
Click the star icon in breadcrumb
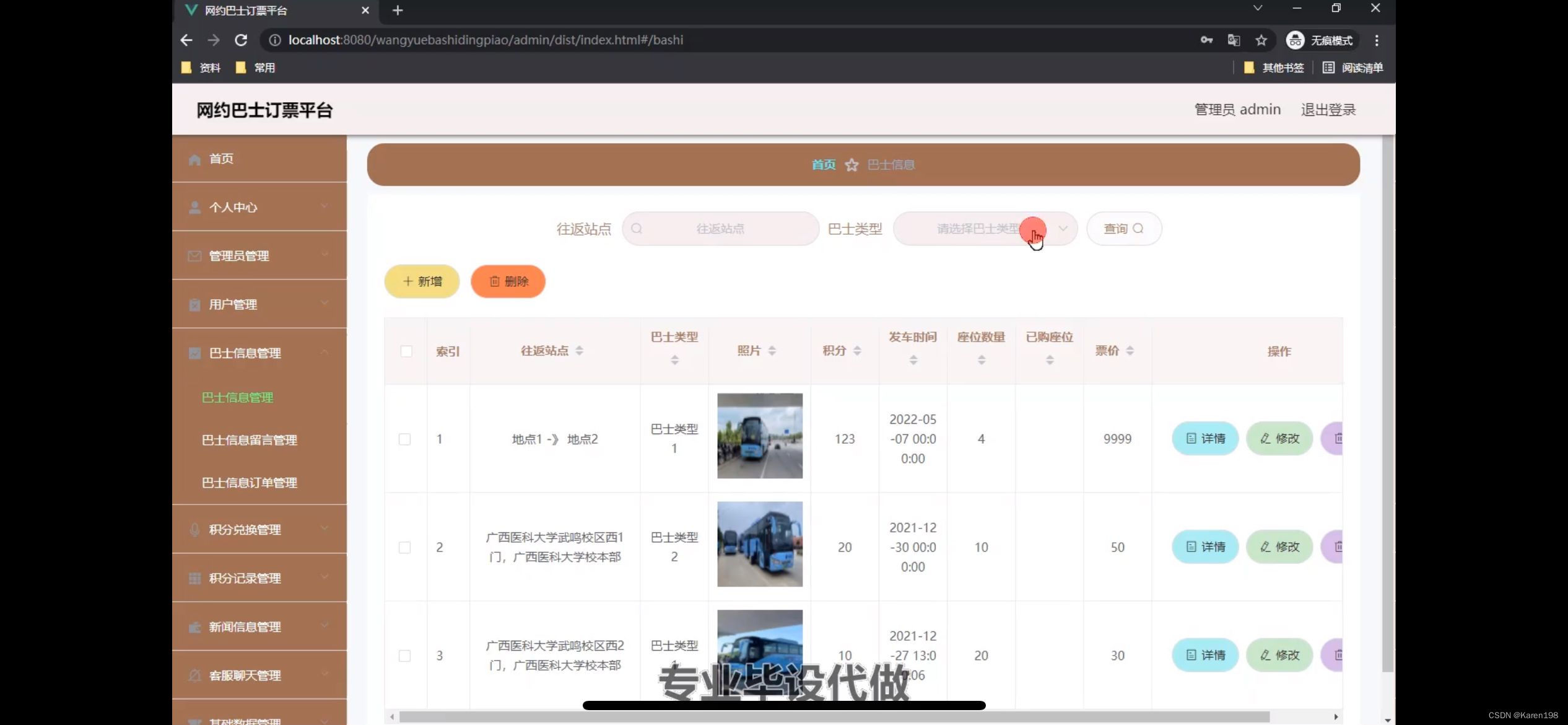(x=852, y=165)
